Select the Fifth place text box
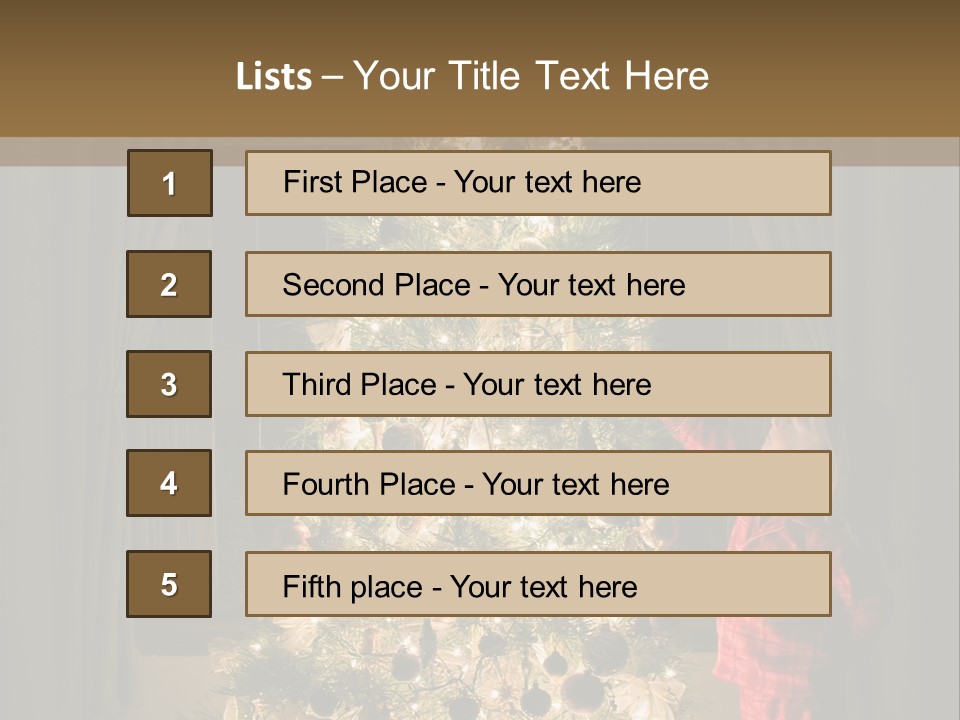960x720 pixels. (538, 585)
